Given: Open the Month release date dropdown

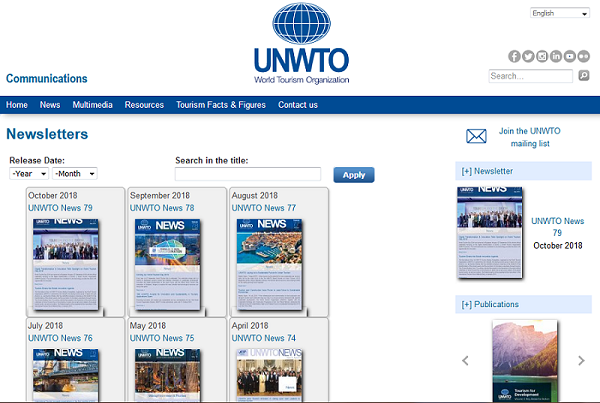Looking at the screenshot, I should pos(75,174).
